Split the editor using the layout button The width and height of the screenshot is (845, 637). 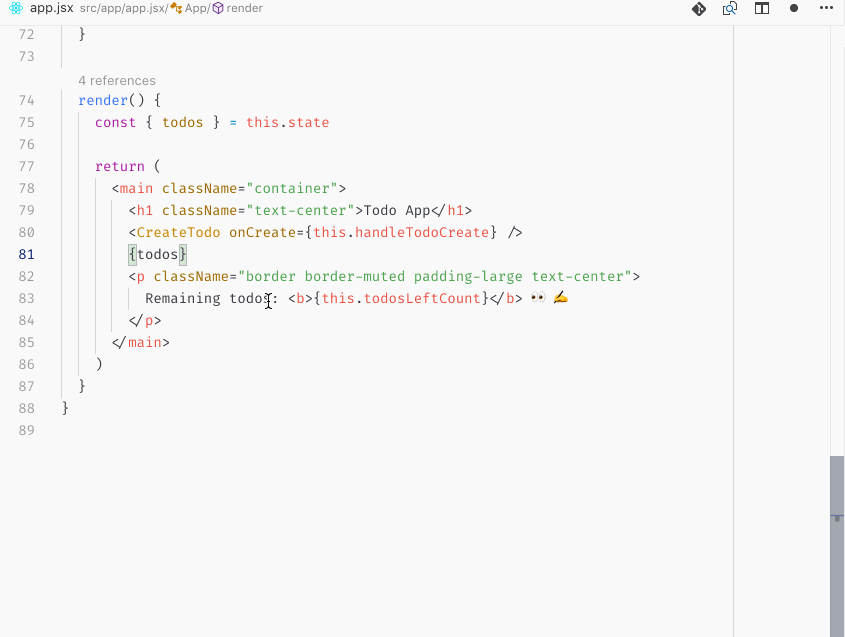(x=761, y=8)
